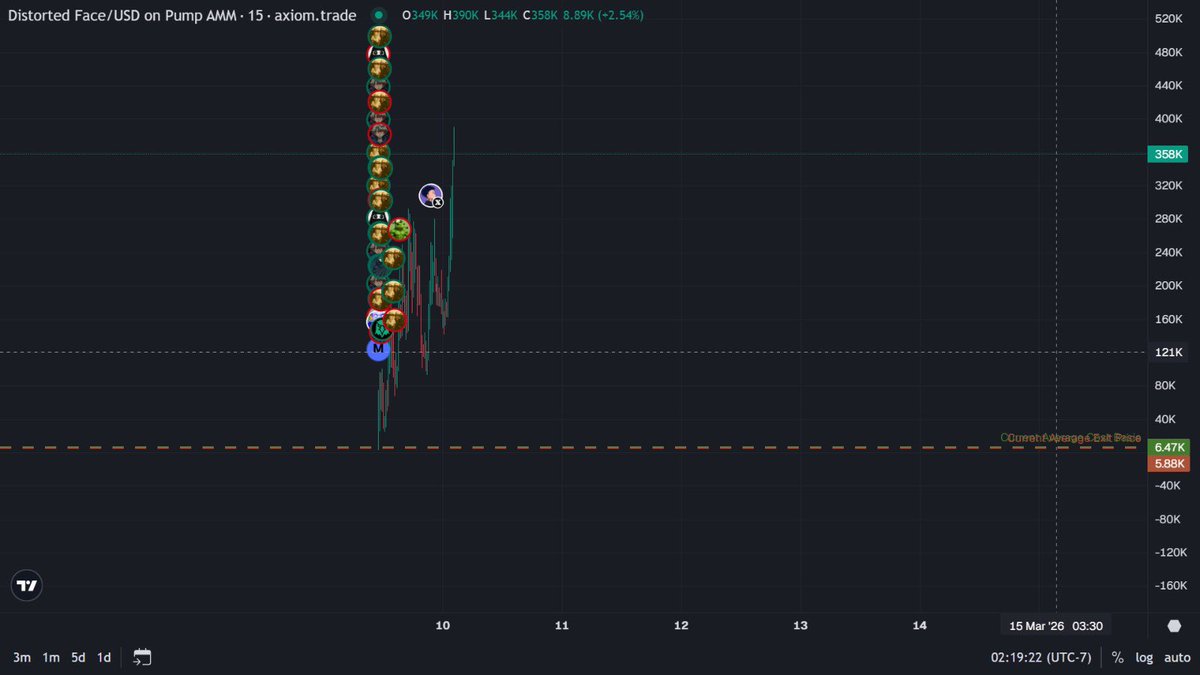Click the -160K price axis label
Image resolution: width=1200 pixels, height=675 pixels.
1169,585
